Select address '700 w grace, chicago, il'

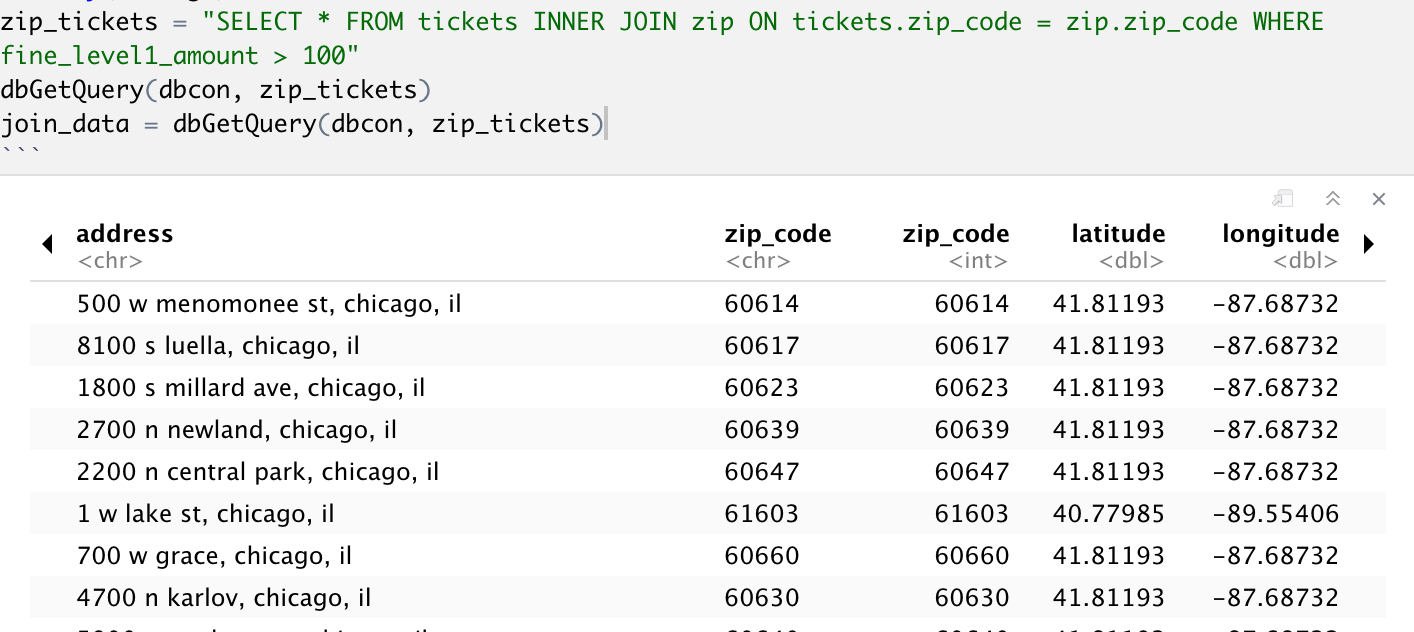tap(214, 555)
